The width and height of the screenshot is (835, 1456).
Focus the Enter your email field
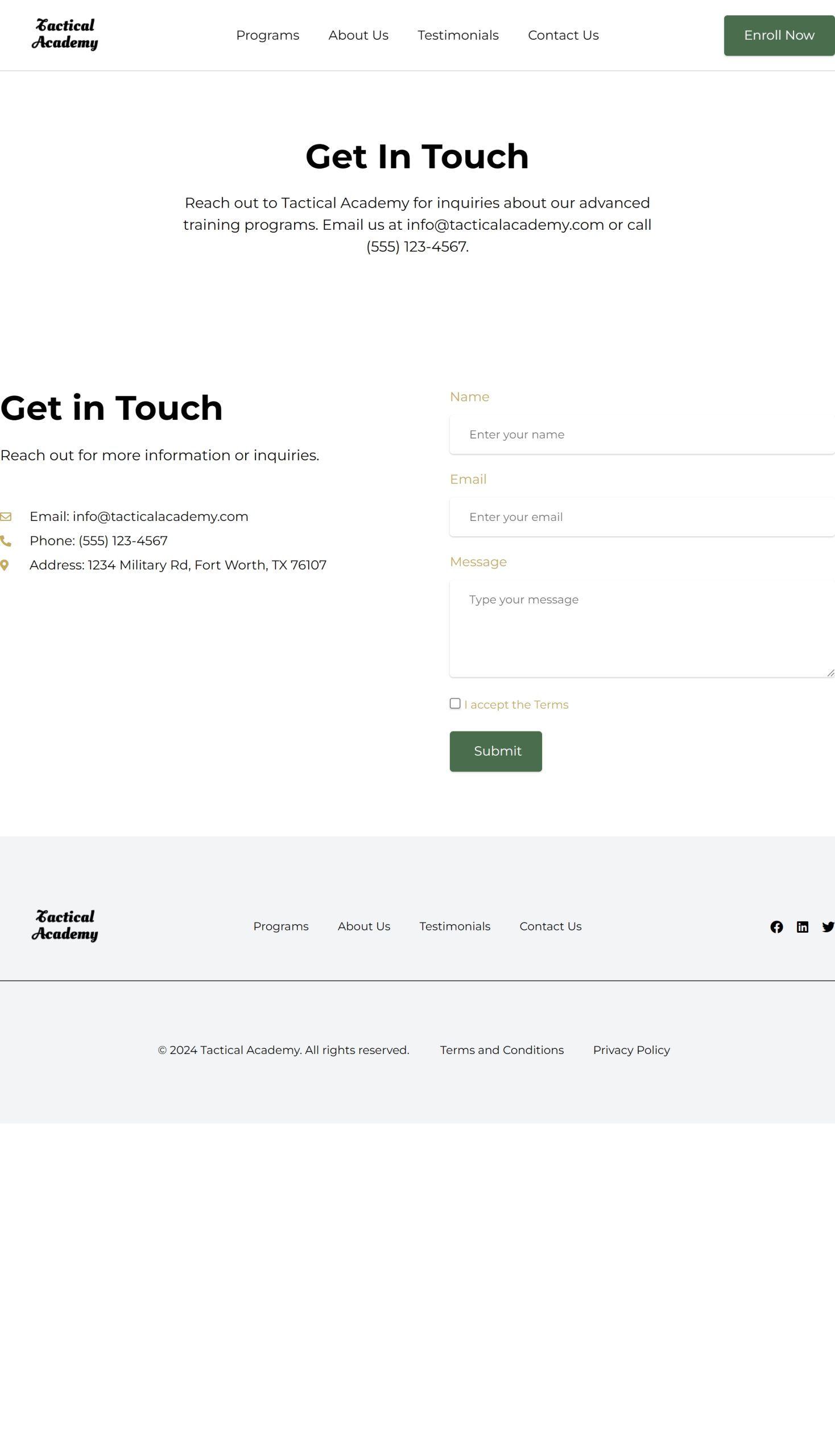[642, 517]
